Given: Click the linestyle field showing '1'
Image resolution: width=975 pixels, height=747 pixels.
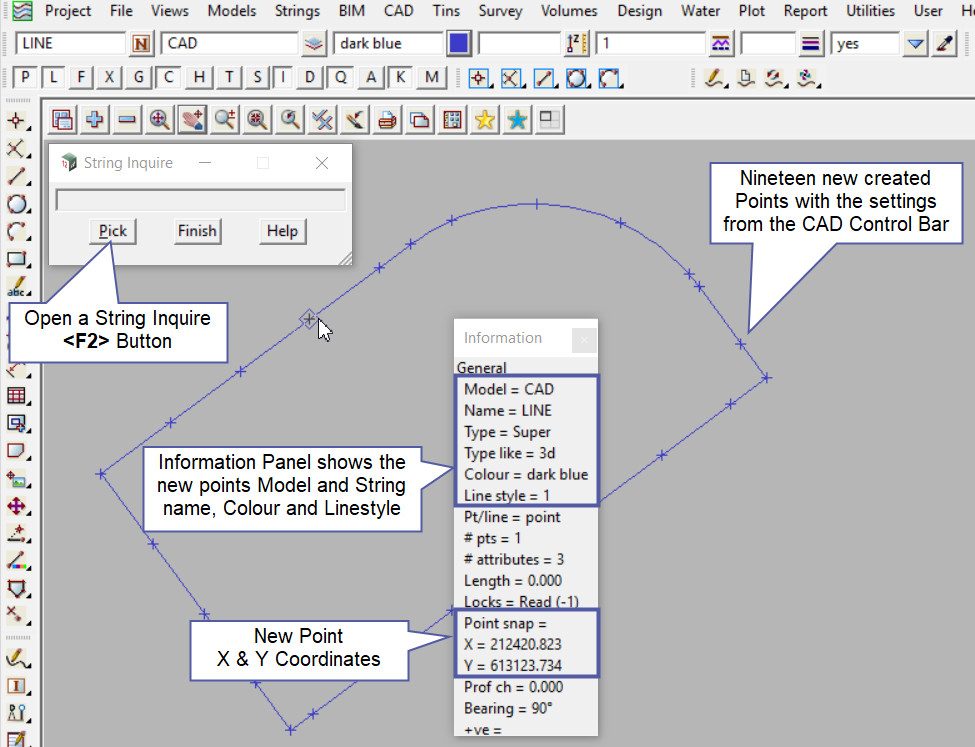Looking at the screenshot, I should 650,44.
